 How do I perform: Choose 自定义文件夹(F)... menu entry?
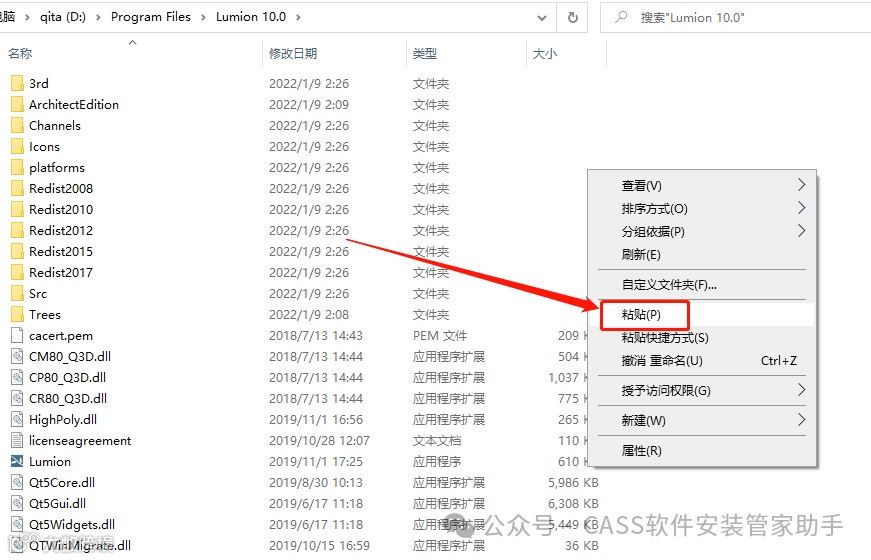(703, 284)
